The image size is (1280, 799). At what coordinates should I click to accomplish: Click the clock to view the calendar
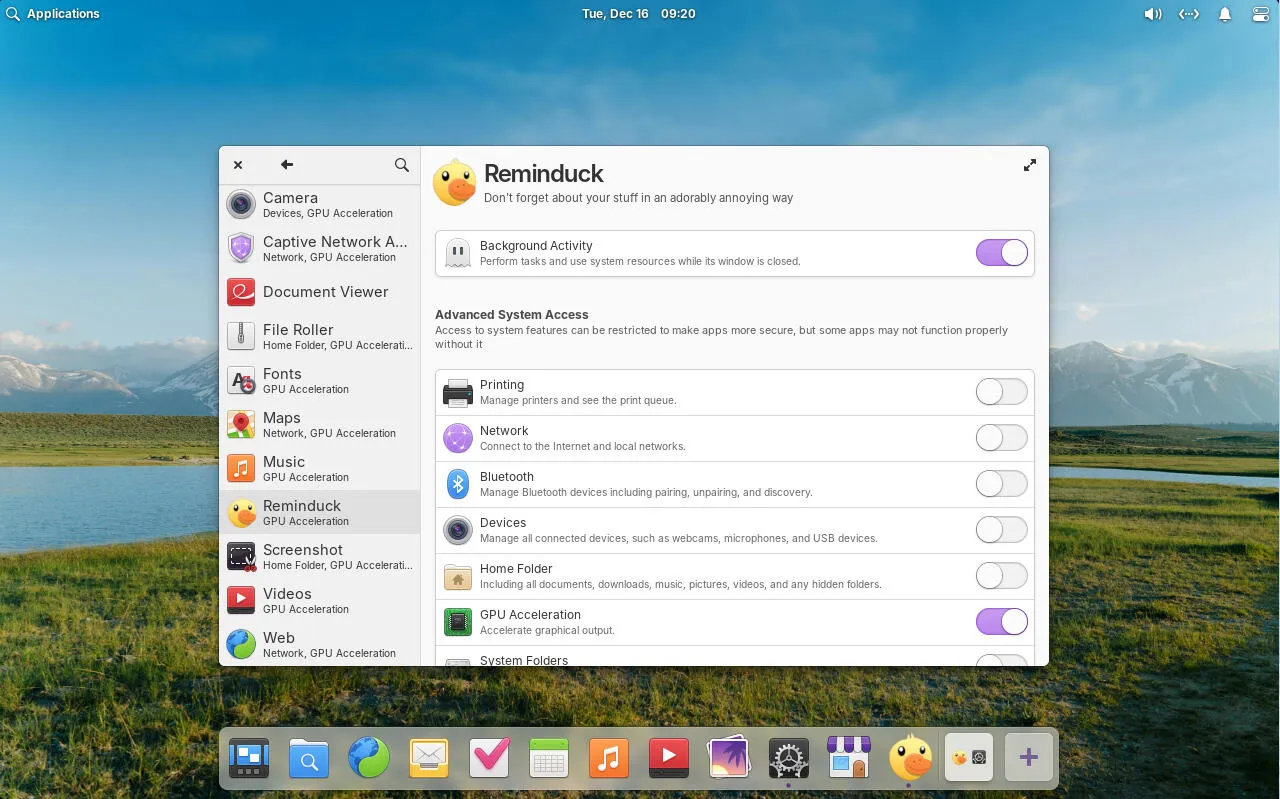[x=638, y=13]
